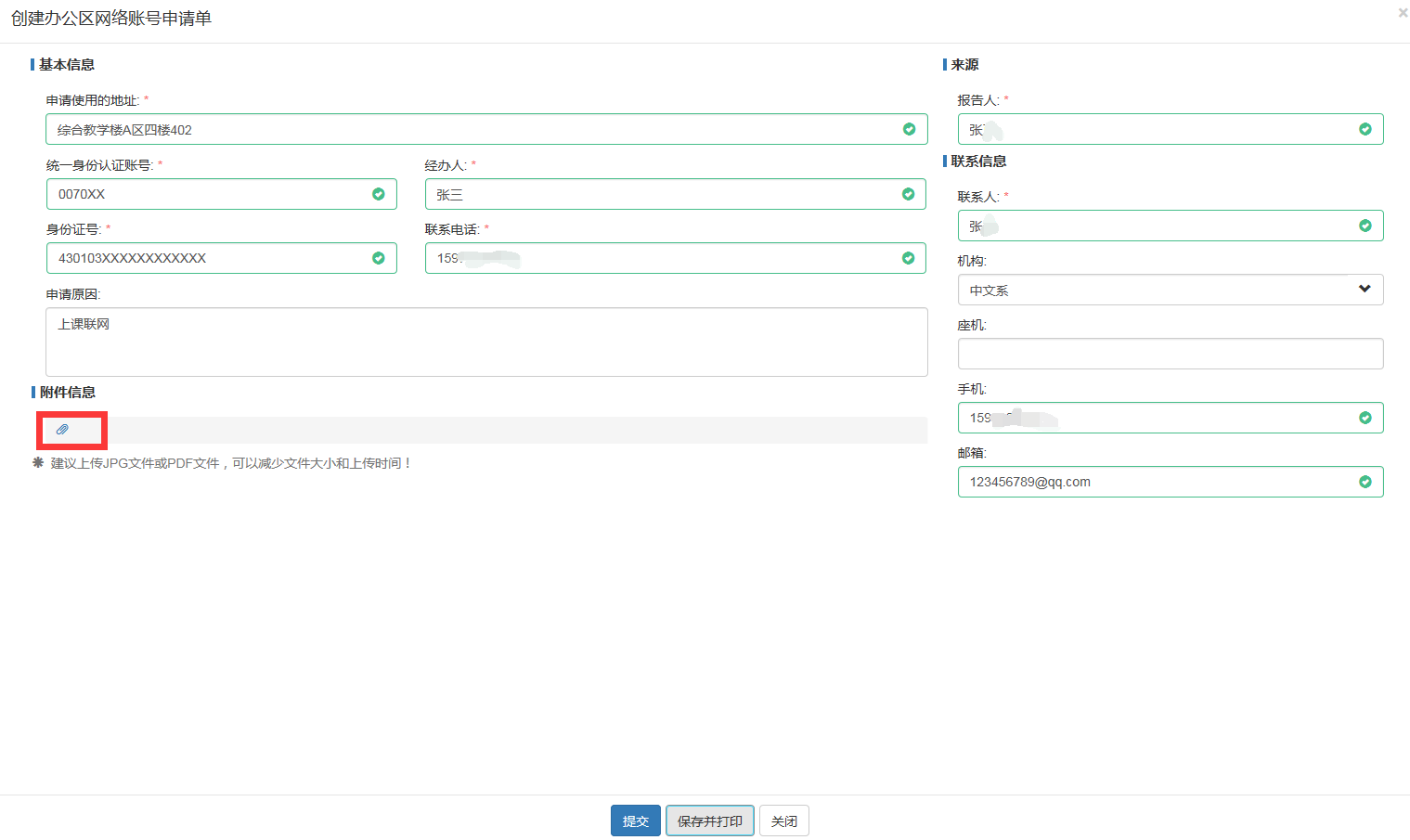Click validation checkmark in 手机 field
Viewport: 1410px width, 840px height.
[x=1365, y=418]
